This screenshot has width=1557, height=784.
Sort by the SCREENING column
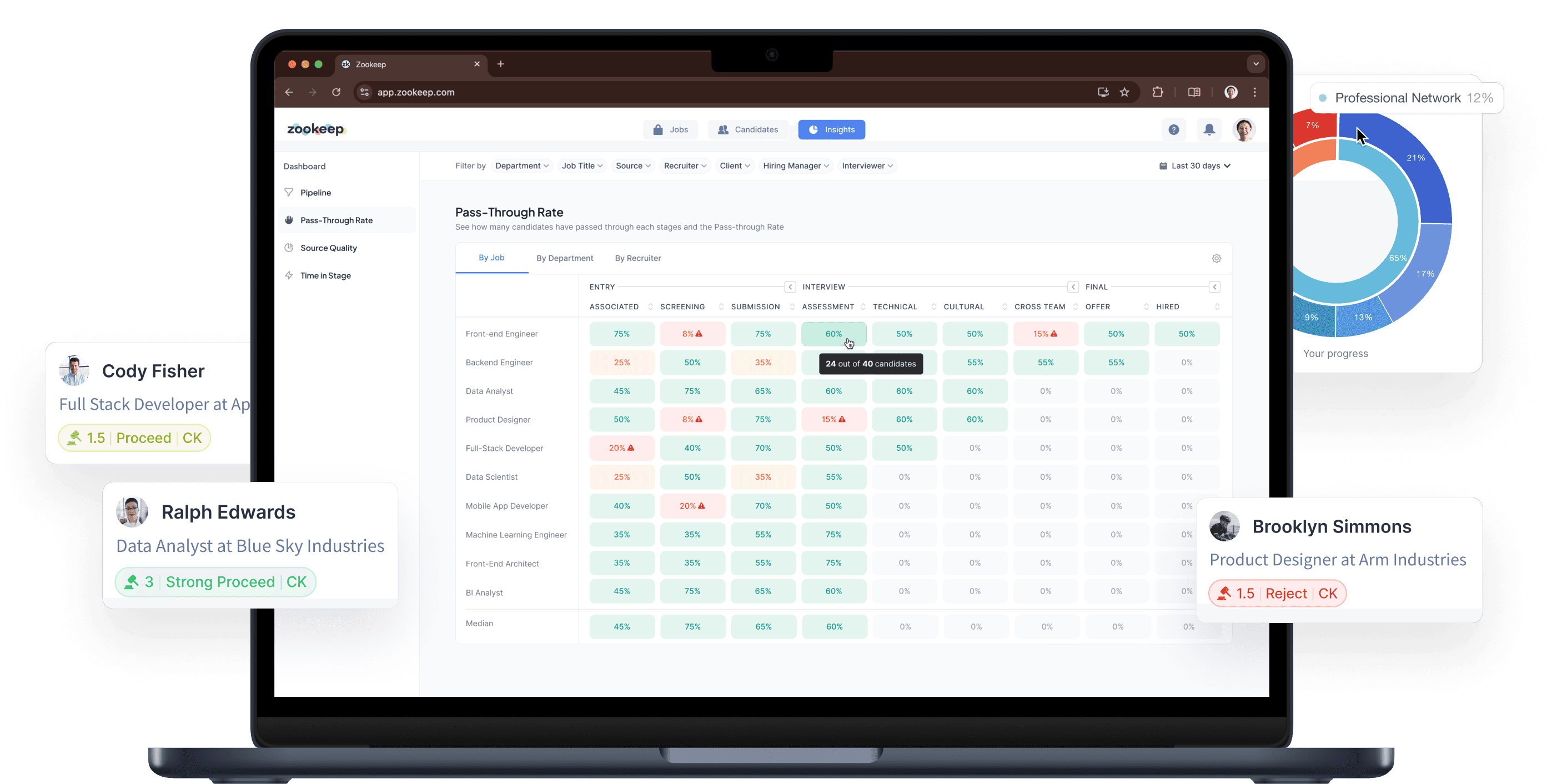721,306
